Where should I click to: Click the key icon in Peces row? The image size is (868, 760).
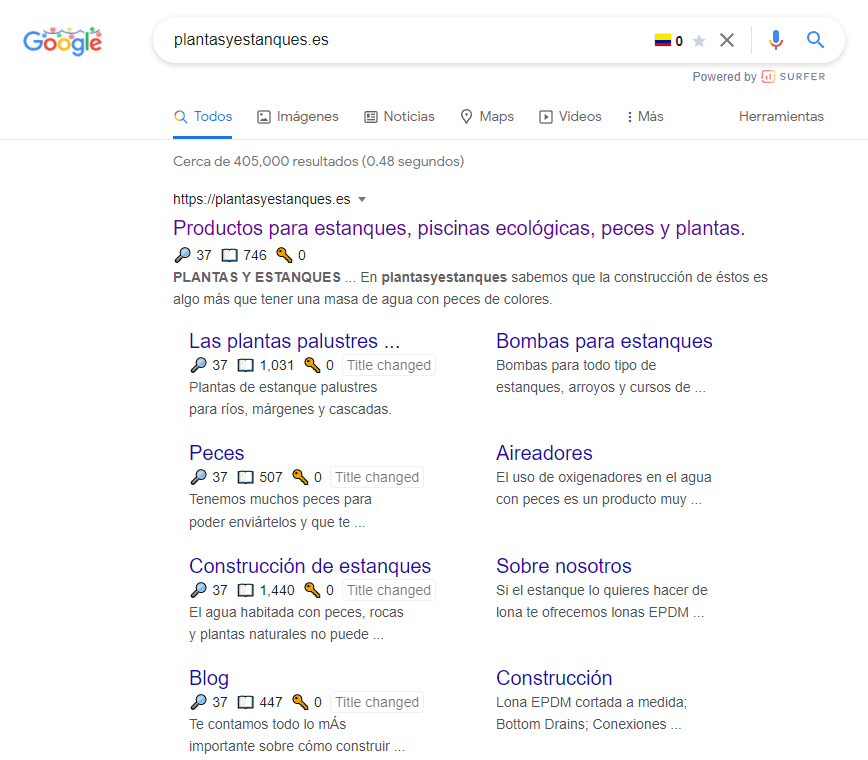coord(300,477)
